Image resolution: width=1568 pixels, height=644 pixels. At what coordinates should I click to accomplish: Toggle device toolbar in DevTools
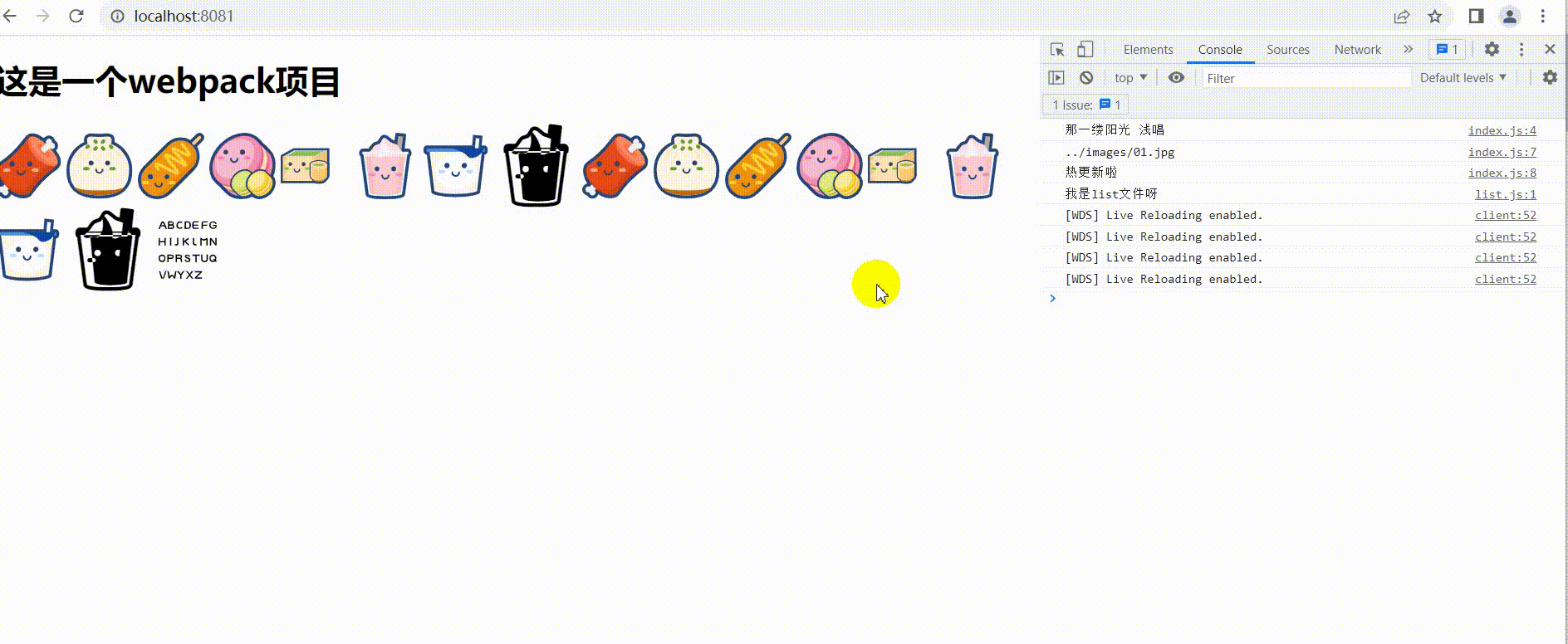pyautogui.click(x=1085, y=49)
